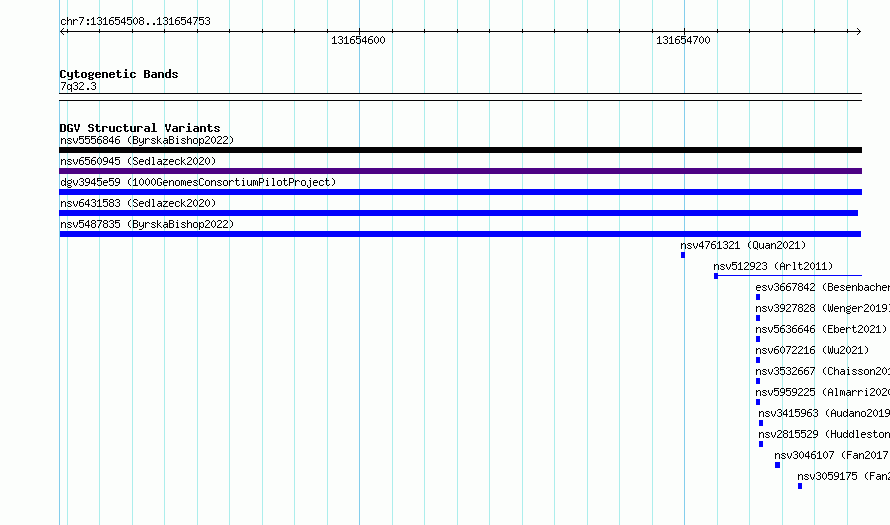Open the nsv5959225 (Almarri2020) variant label

(822, 392)
